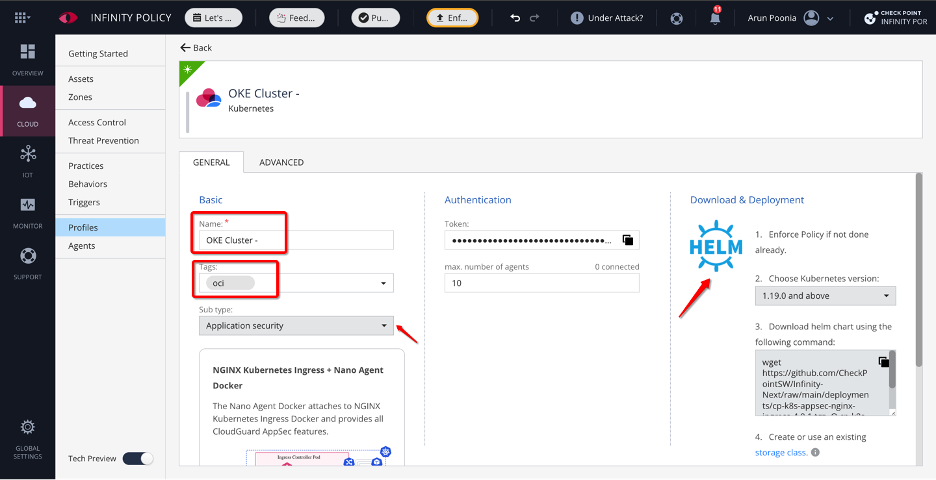Click the Enforce button

click(452, 18)
